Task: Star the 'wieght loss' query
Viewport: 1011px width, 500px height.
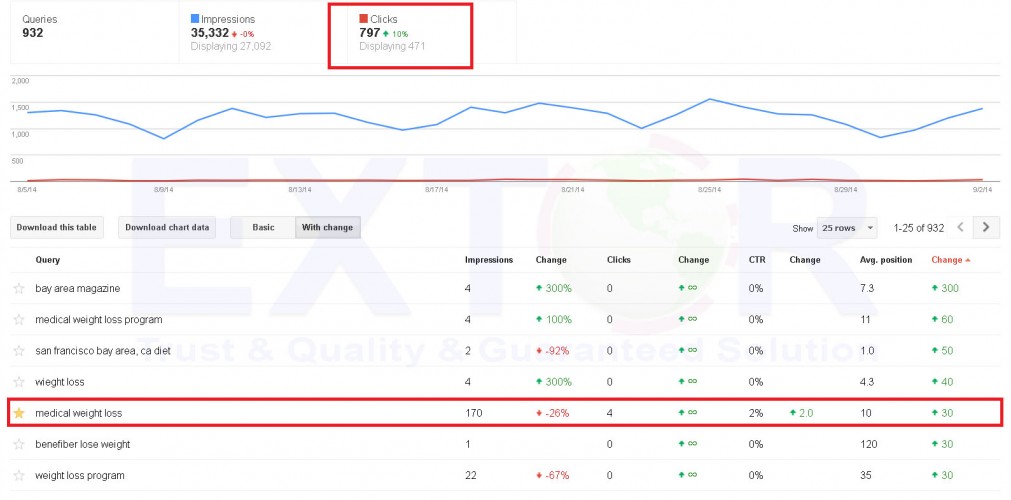Action: pos(18,382)
